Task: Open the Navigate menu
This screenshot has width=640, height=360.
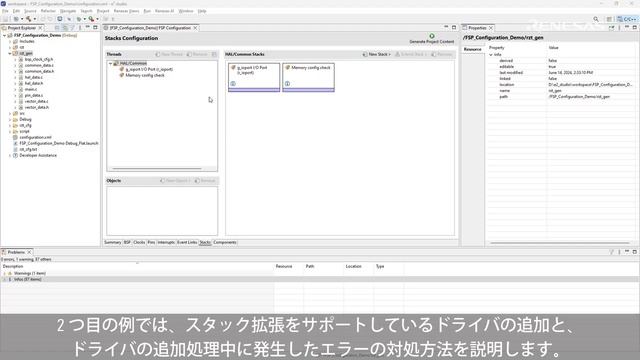Action: coord(68,11)
